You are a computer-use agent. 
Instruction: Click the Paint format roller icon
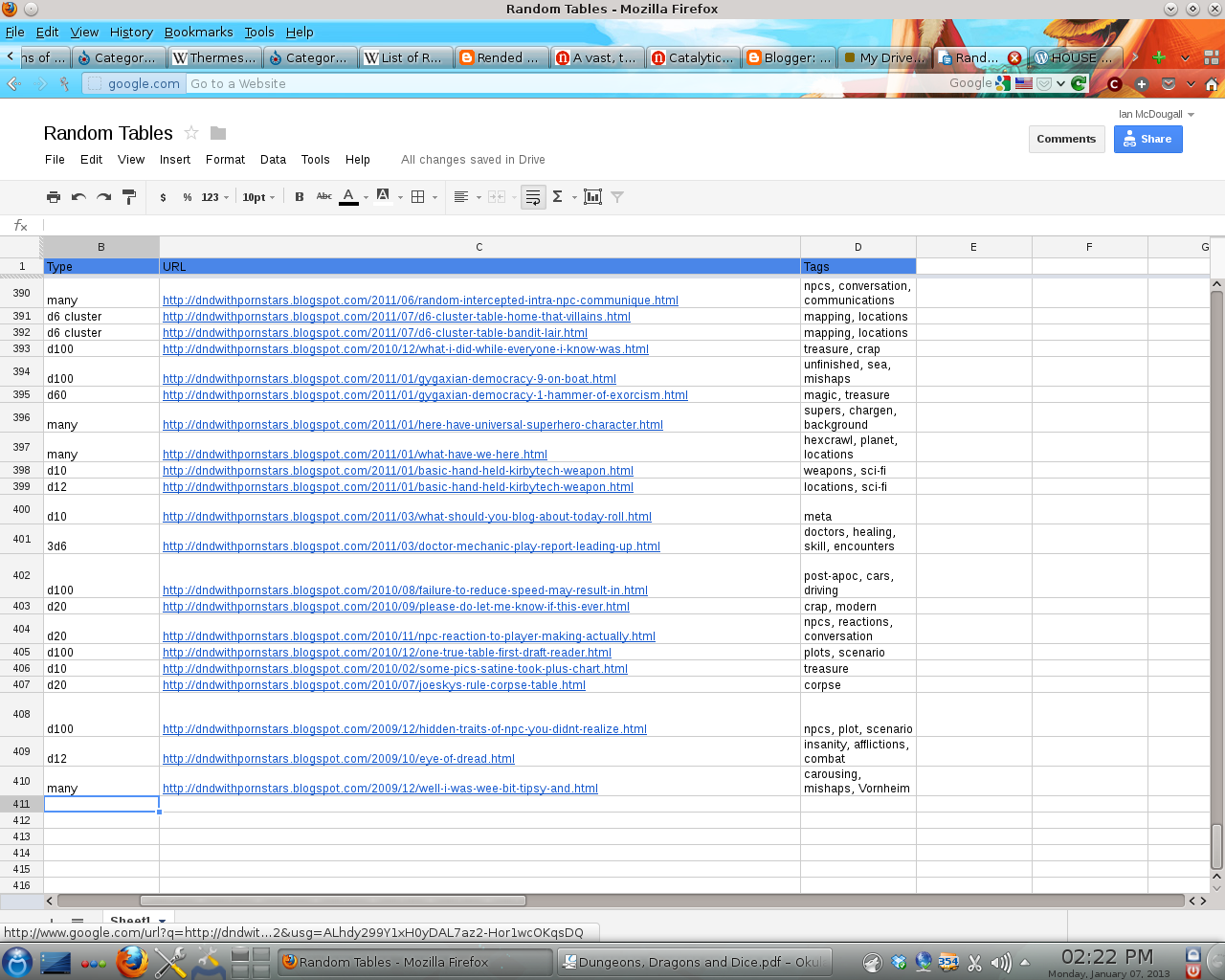coord(129,197)
